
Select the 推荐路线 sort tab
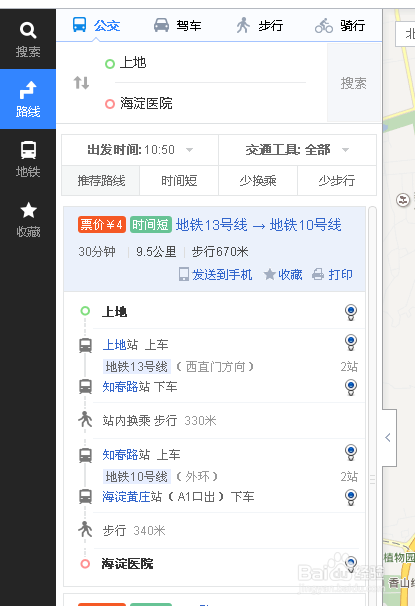[101, 180]
